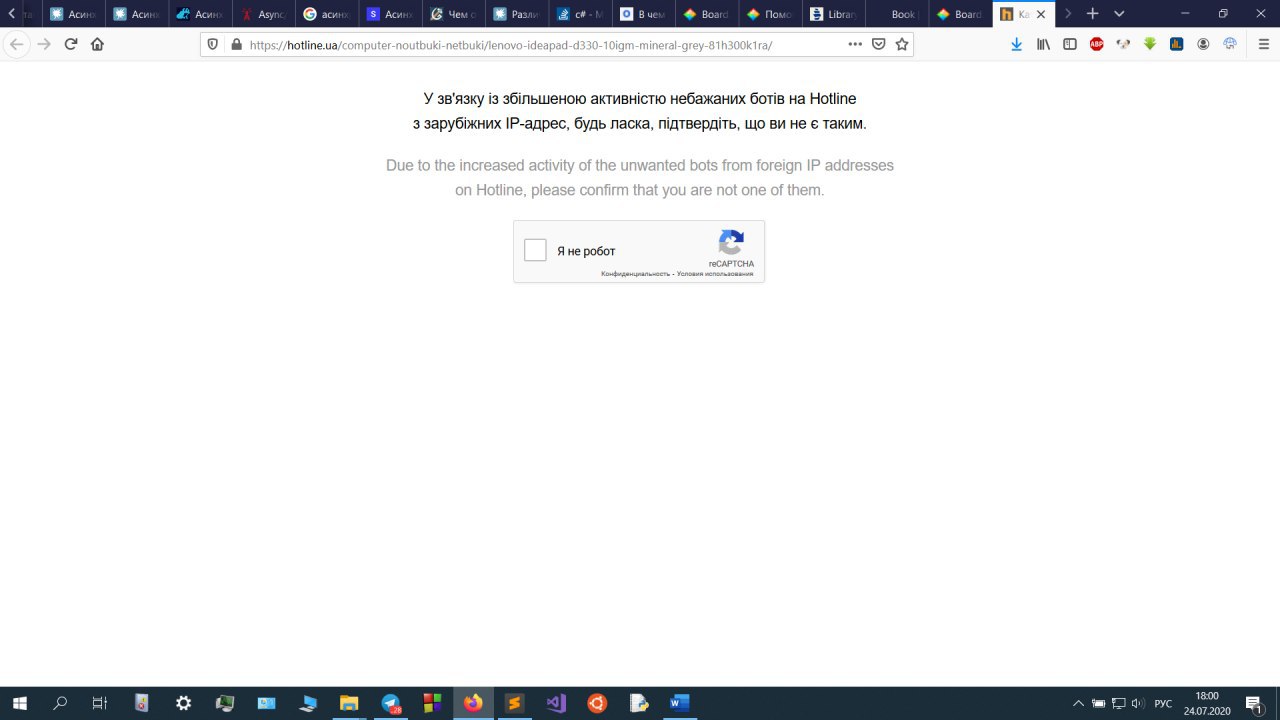Check battery status in the tray

click(1098, 703)
